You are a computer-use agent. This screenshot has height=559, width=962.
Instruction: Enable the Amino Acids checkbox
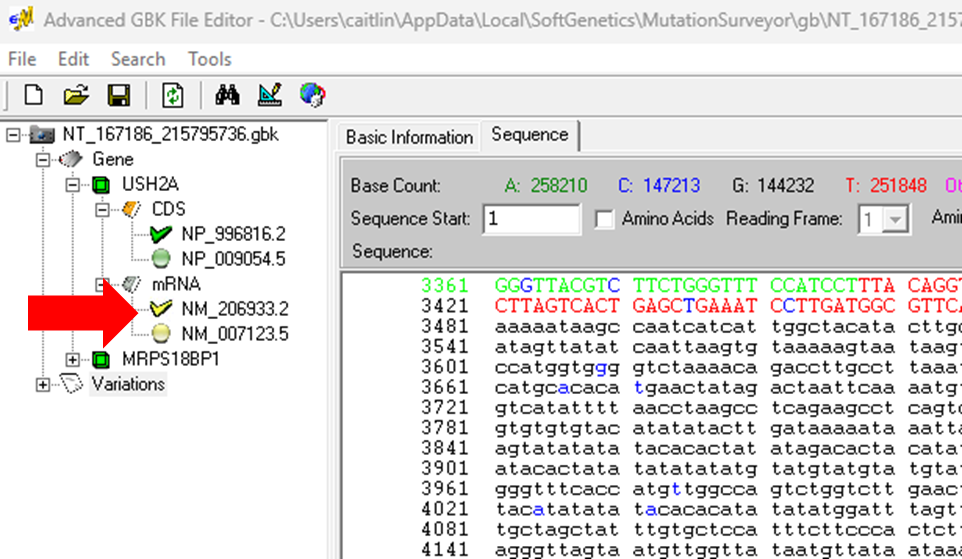(x=604, y=219)
